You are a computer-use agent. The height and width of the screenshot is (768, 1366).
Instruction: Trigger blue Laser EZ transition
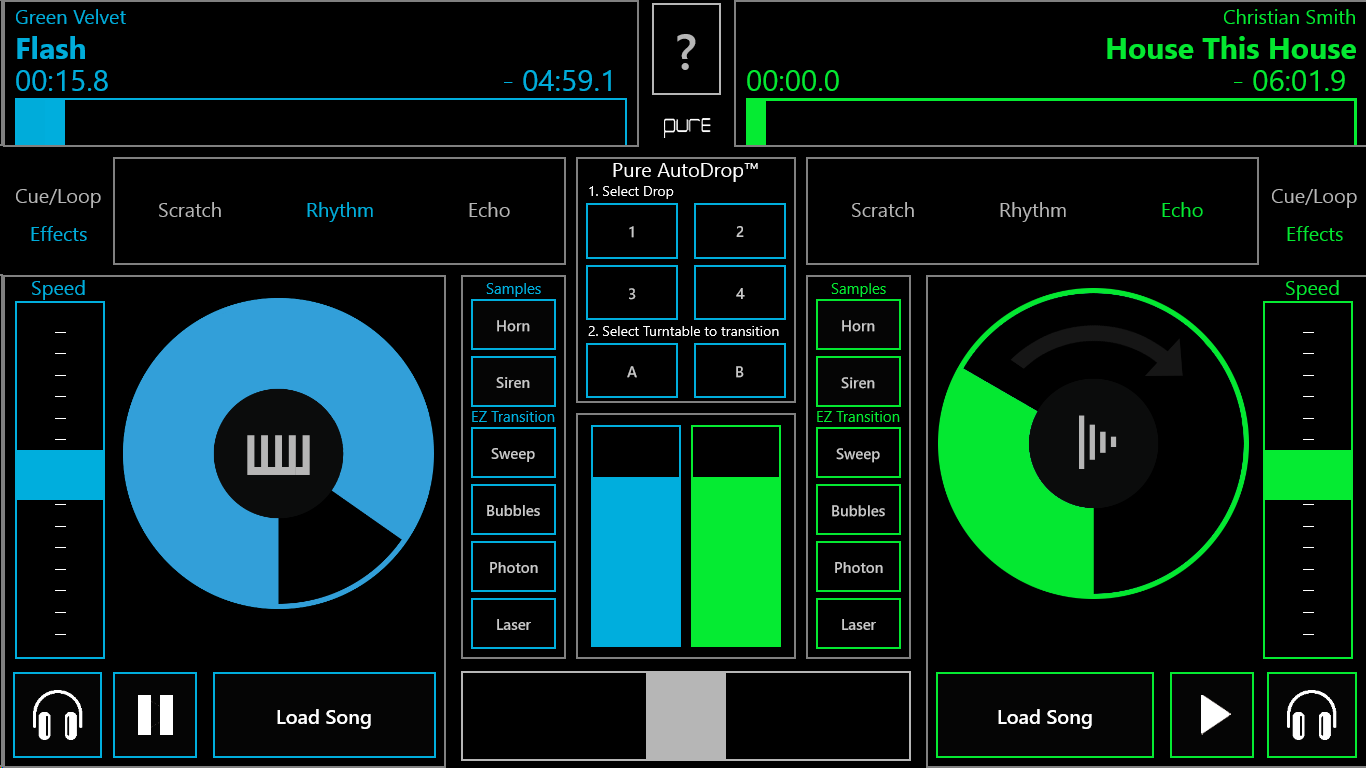click(513, 624)
